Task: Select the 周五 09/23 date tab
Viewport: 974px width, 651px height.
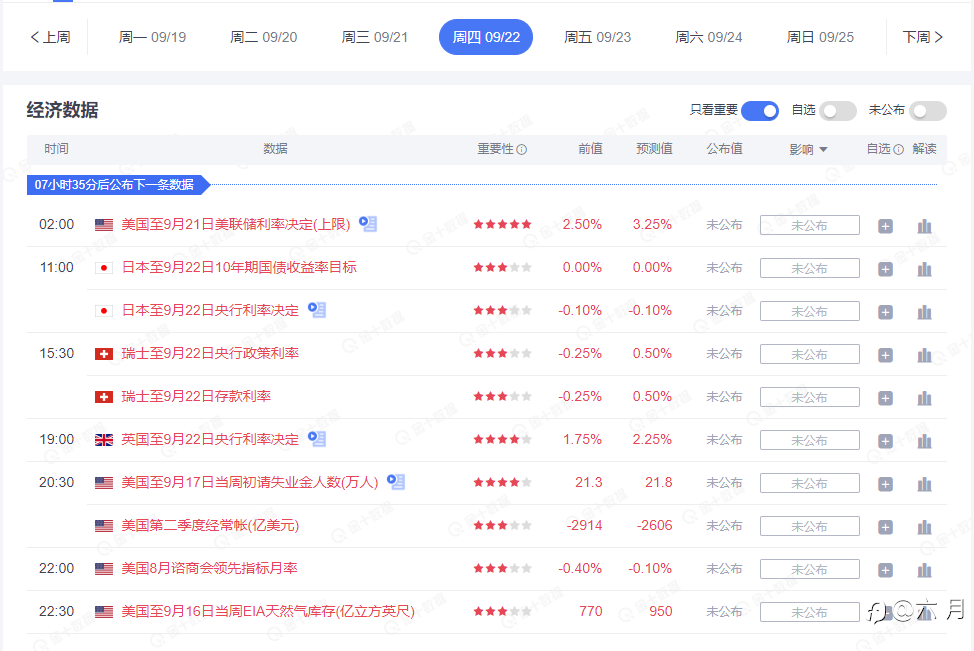Action: pyautogui.click(x=598, y=37)
